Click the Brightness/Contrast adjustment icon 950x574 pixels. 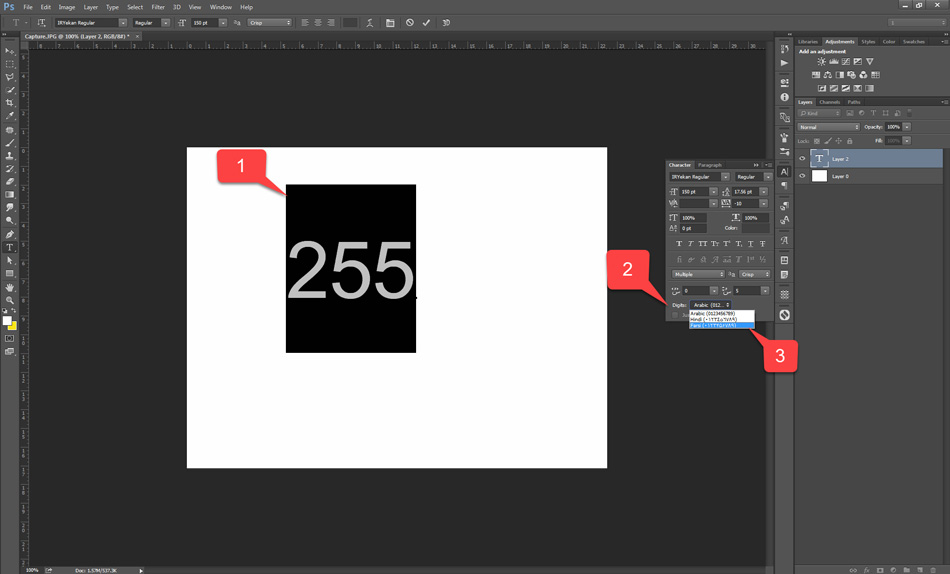pyautogui.click(x=822, y=62)
